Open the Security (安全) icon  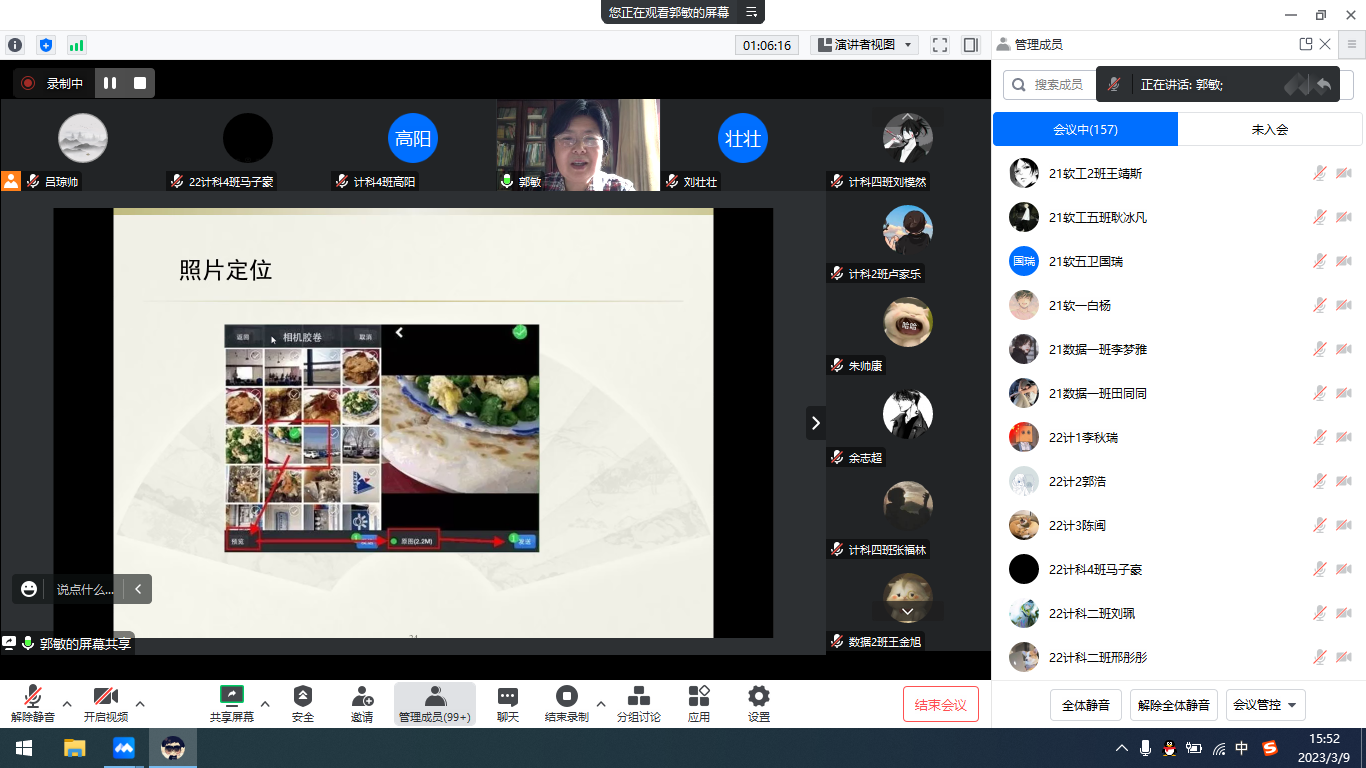(x=302, y=703)
